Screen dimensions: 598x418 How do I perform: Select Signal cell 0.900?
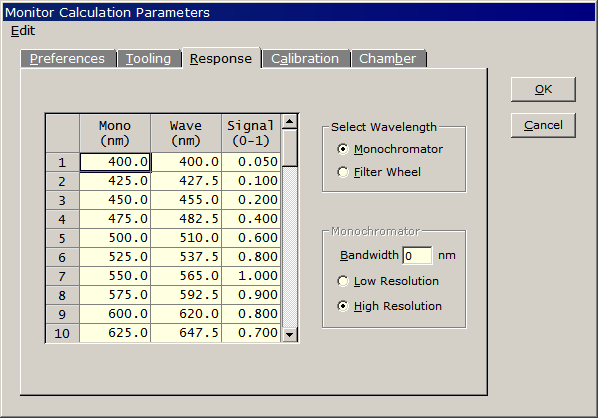point(251,295)
